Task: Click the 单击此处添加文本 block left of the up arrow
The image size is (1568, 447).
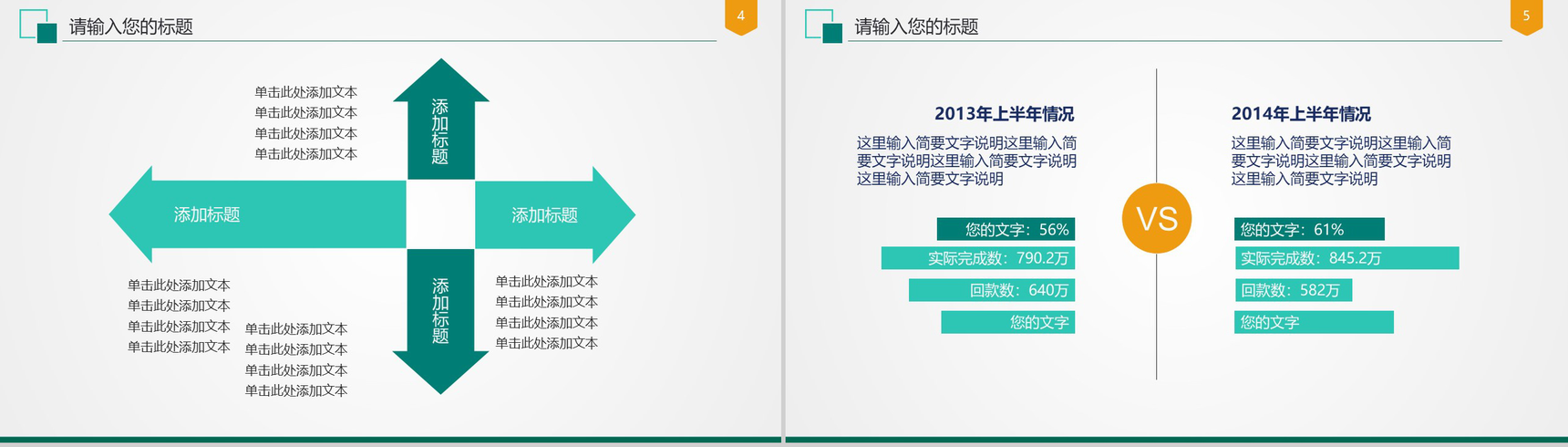Action: (306, 123)
